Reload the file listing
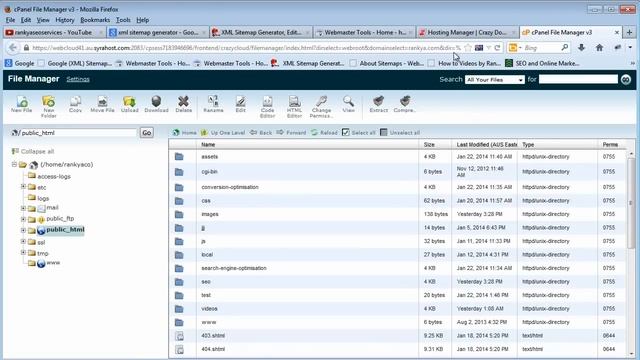Screen dimensions: 640x360 pos(324,133)
